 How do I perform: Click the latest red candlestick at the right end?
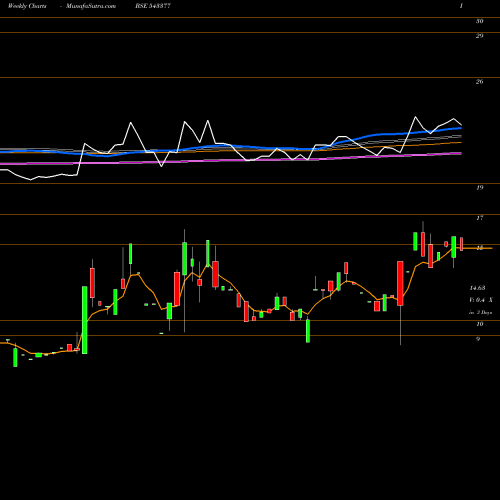(462, 244)
